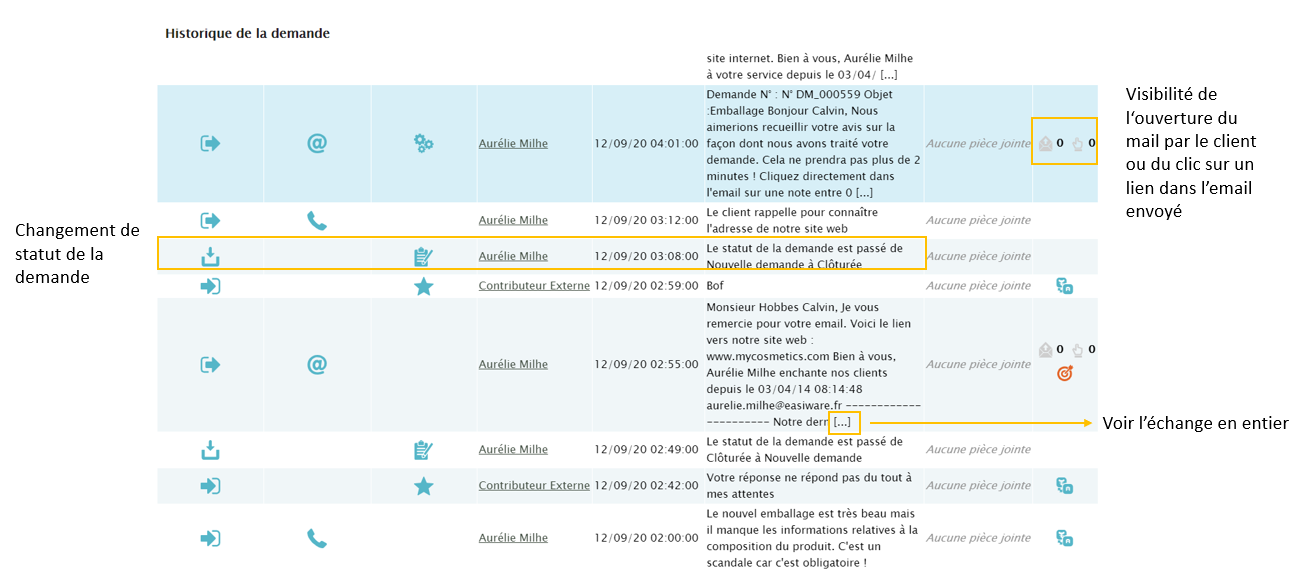Expand the full exchange via [...] after 'Notre derr'

point(841,422)
